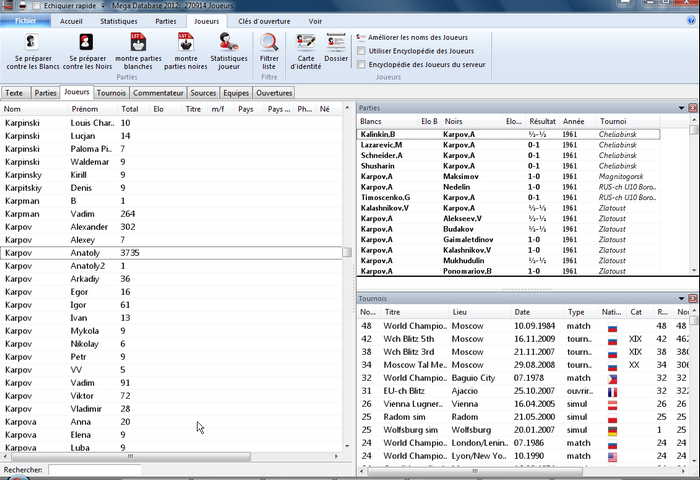Click the US flag in the Lyon/New York row
The image size is (700, 480).
pyautogui.click(x=612, y=457)
